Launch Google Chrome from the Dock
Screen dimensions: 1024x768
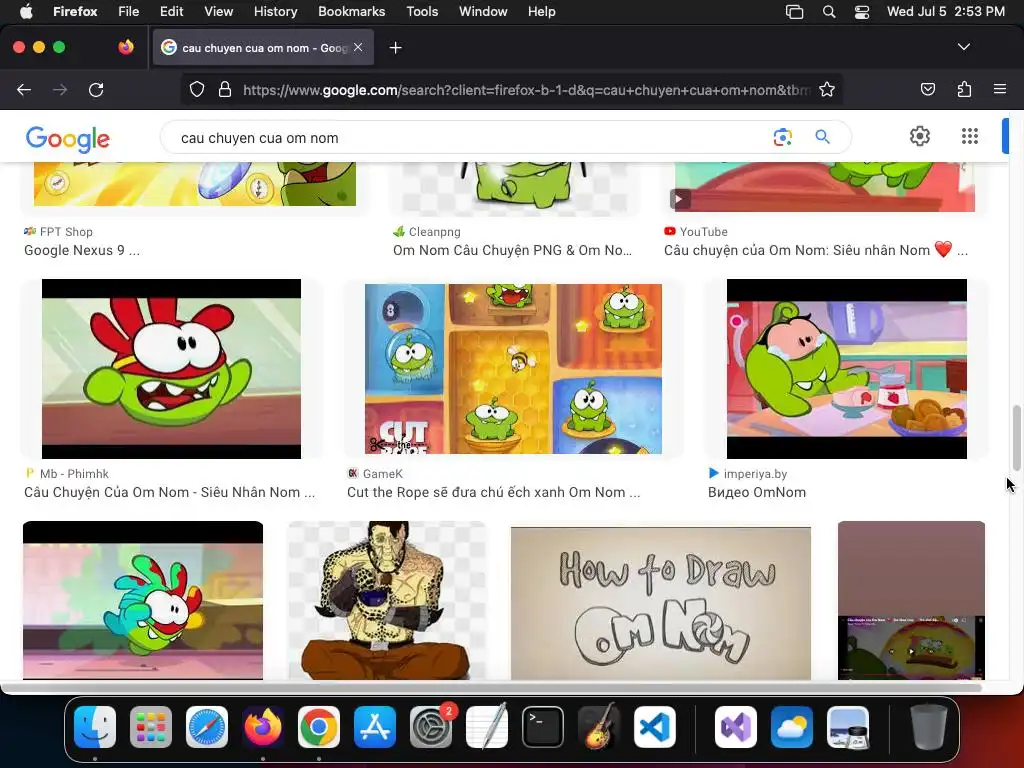click(x=319, y=727)
